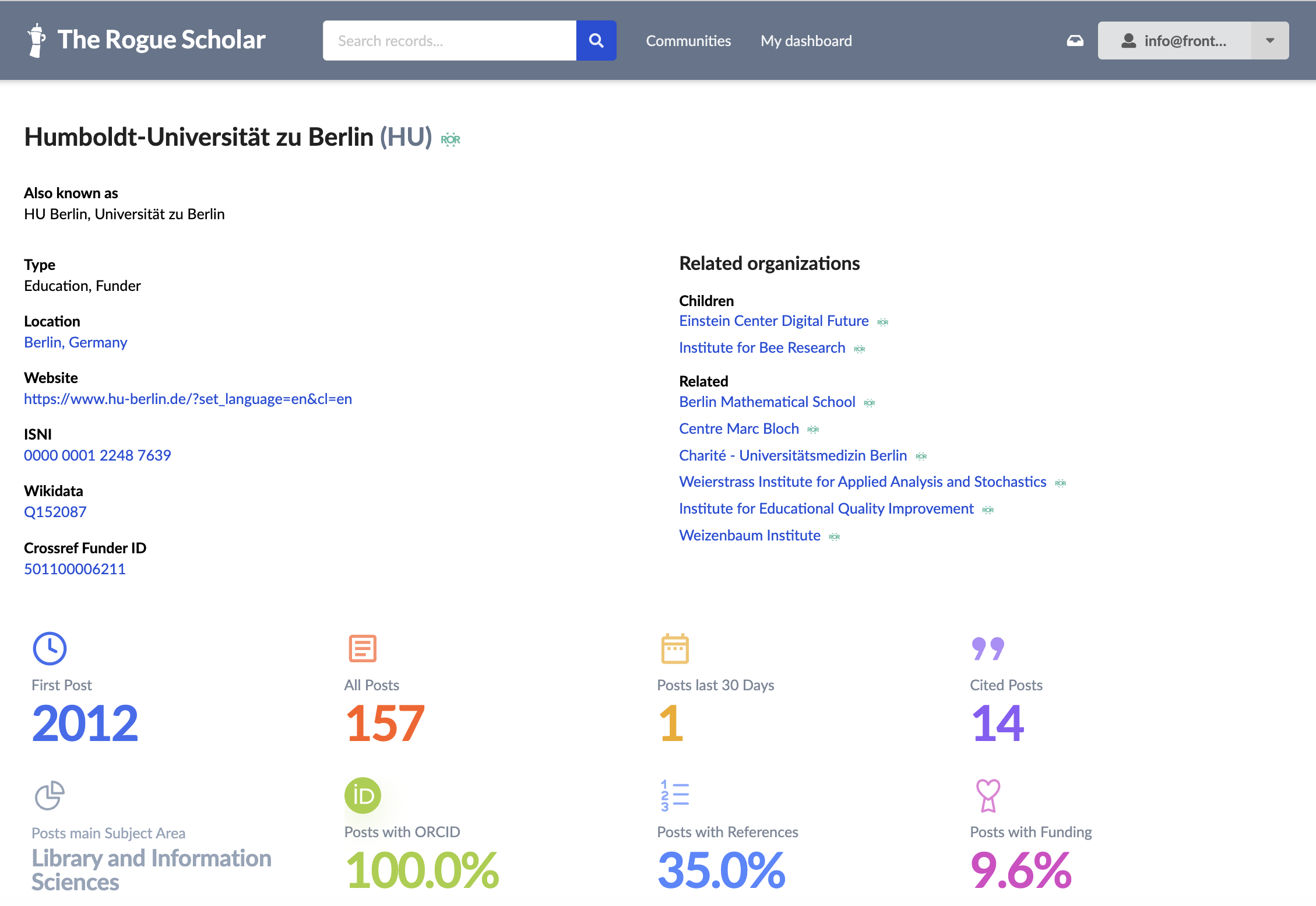Click ROR icon next to Weierstrass Institute

point(1061,483)
